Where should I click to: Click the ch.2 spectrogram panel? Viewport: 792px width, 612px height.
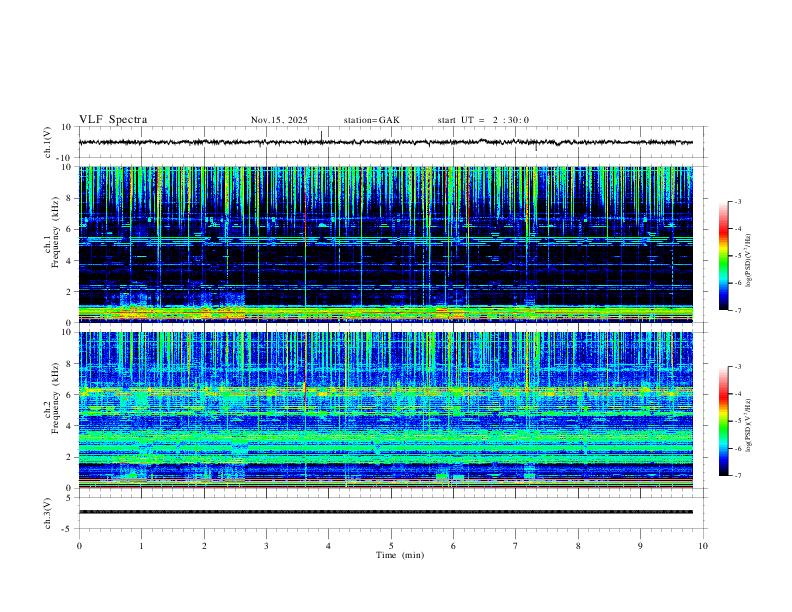point(385,410)
